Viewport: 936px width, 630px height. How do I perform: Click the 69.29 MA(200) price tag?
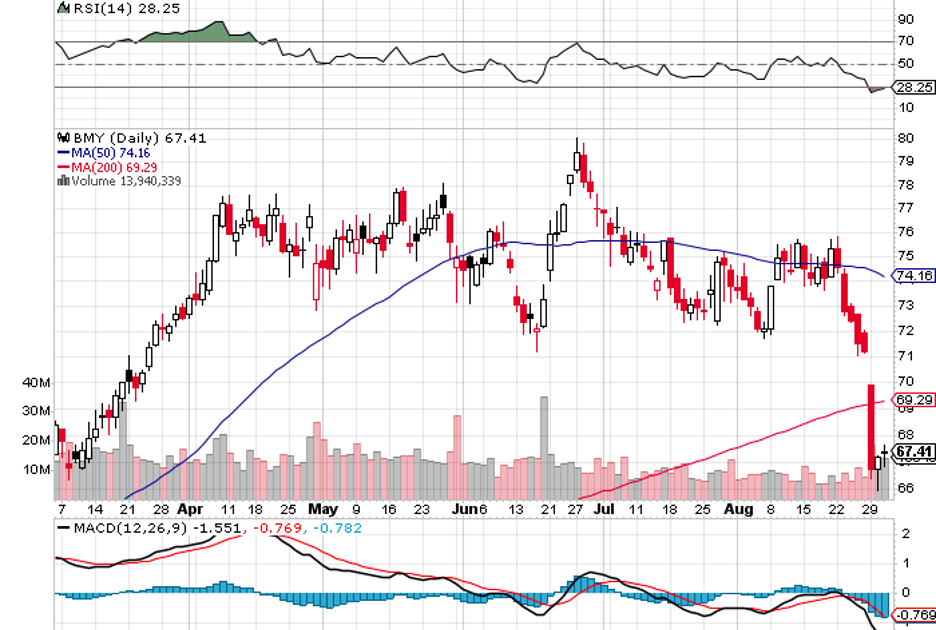(912, 399)
